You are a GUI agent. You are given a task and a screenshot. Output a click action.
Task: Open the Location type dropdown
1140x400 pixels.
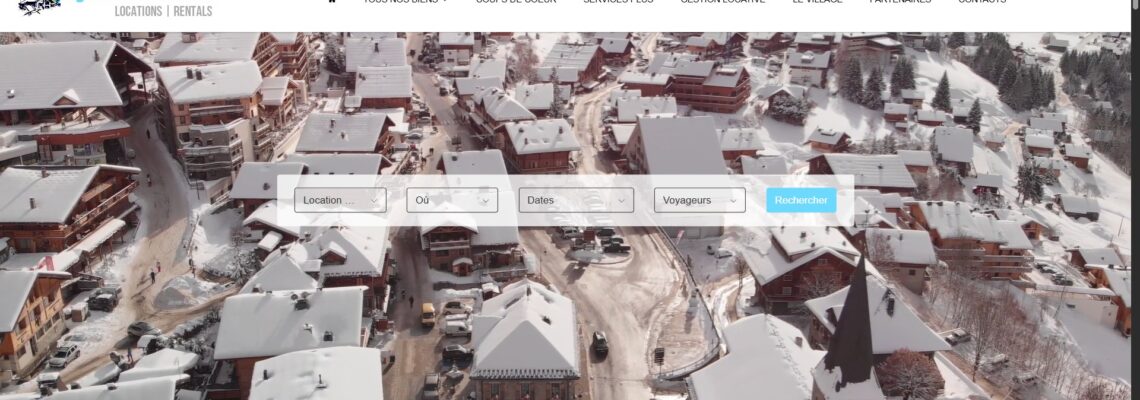pos(340,200)
